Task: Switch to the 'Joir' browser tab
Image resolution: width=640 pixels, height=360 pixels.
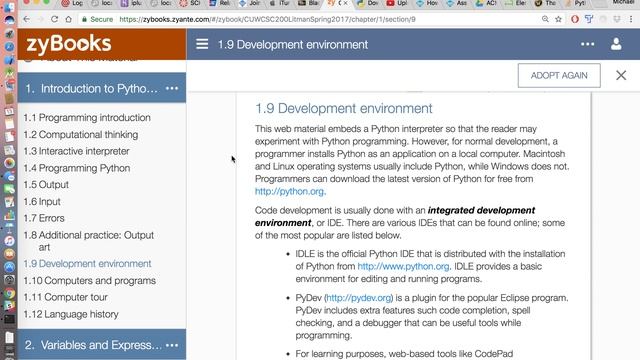Action: coord(249,3)
